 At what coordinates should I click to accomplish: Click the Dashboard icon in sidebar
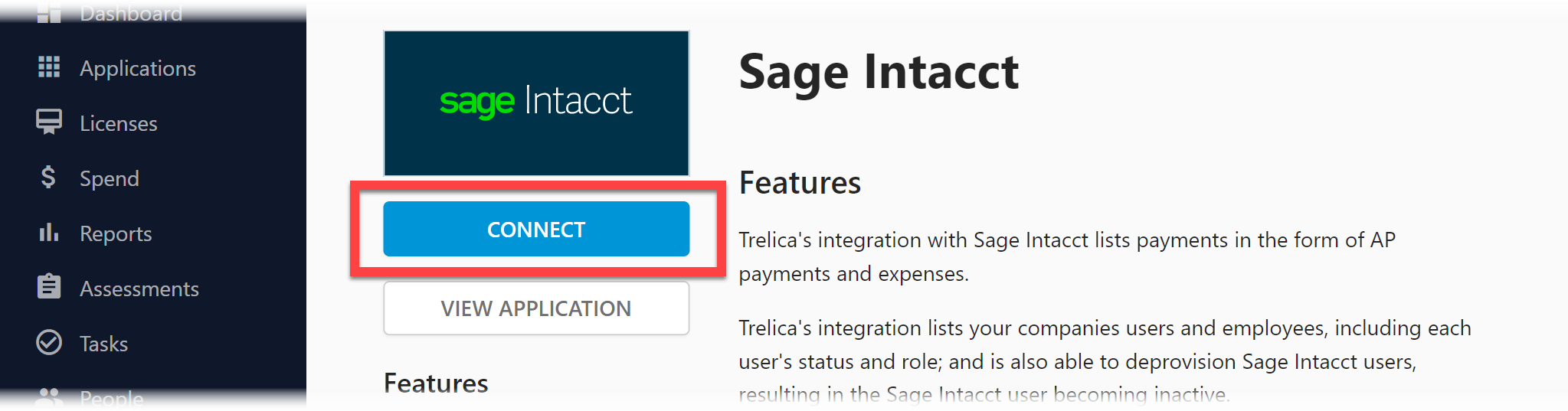click(49, 13)
